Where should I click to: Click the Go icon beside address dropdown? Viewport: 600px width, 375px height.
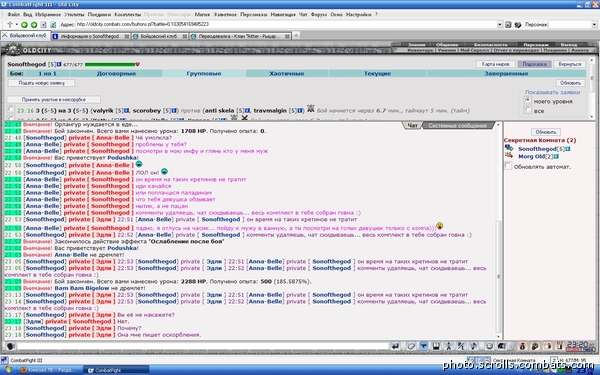coord(508,24)
